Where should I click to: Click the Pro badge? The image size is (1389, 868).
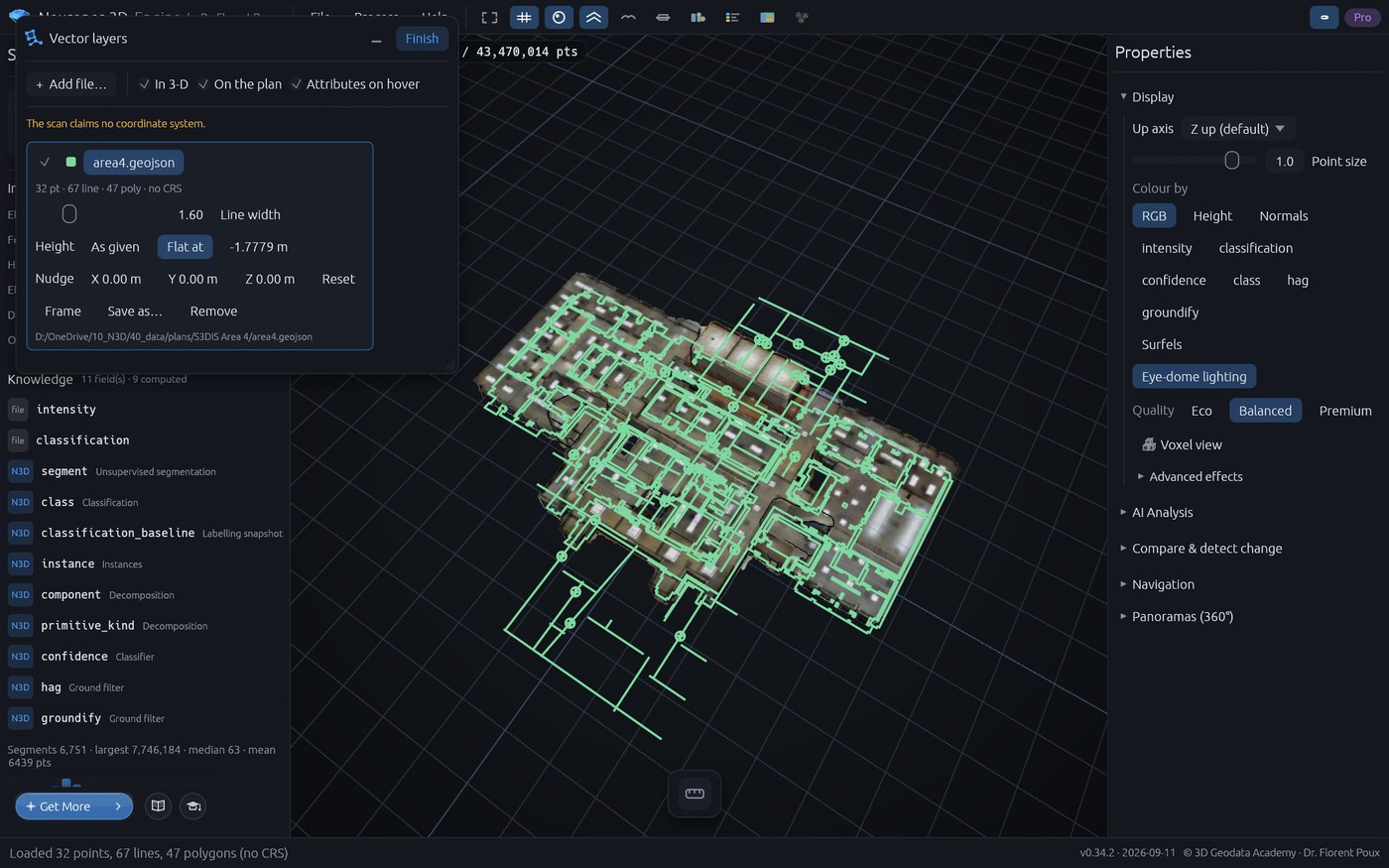click(1362, 17)
